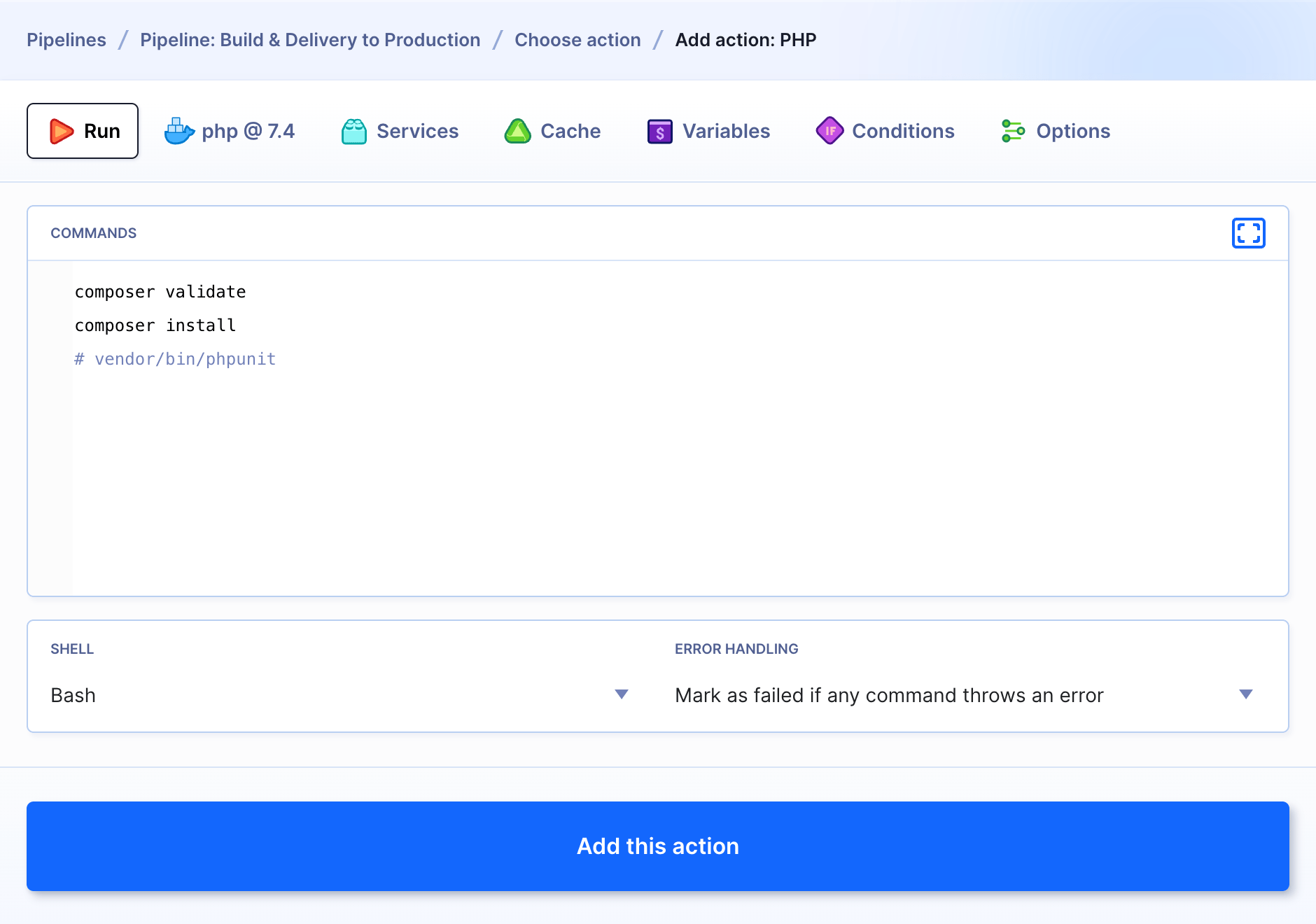Click the green Options sliders icon
1316x924 pixels.
pos(1013,131)
